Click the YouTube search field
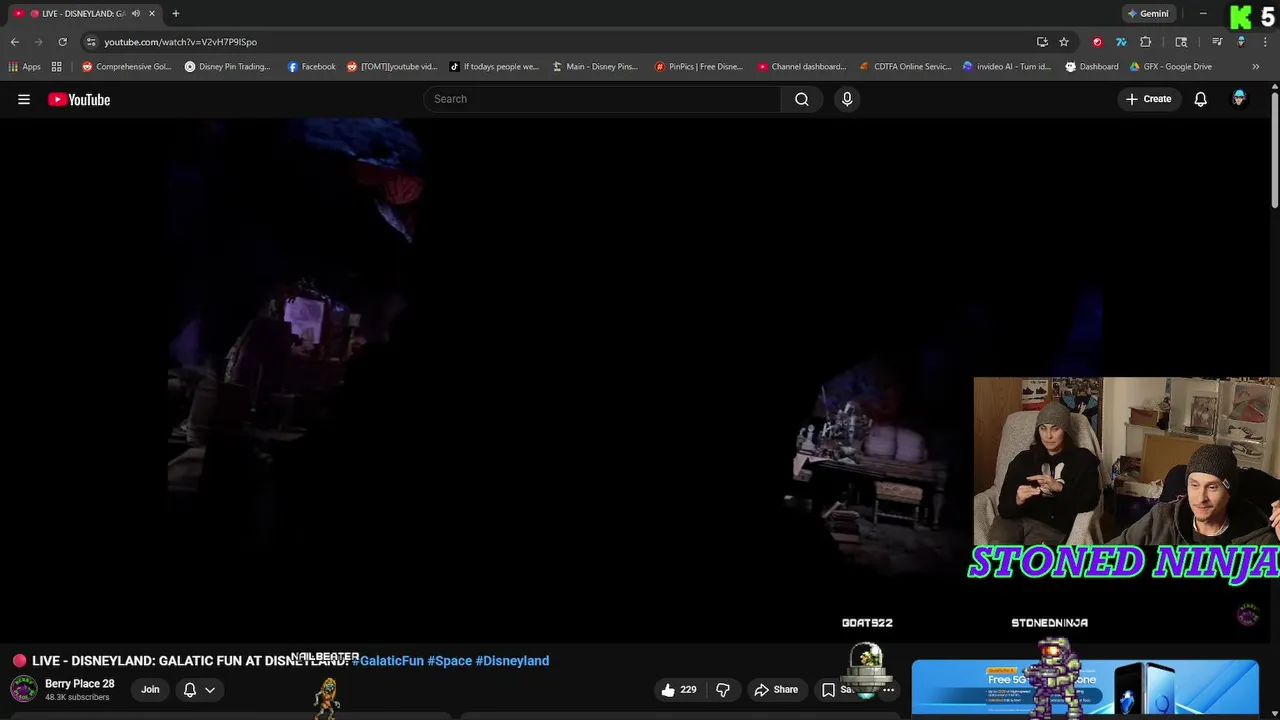1280x720 pixels. 603,99
